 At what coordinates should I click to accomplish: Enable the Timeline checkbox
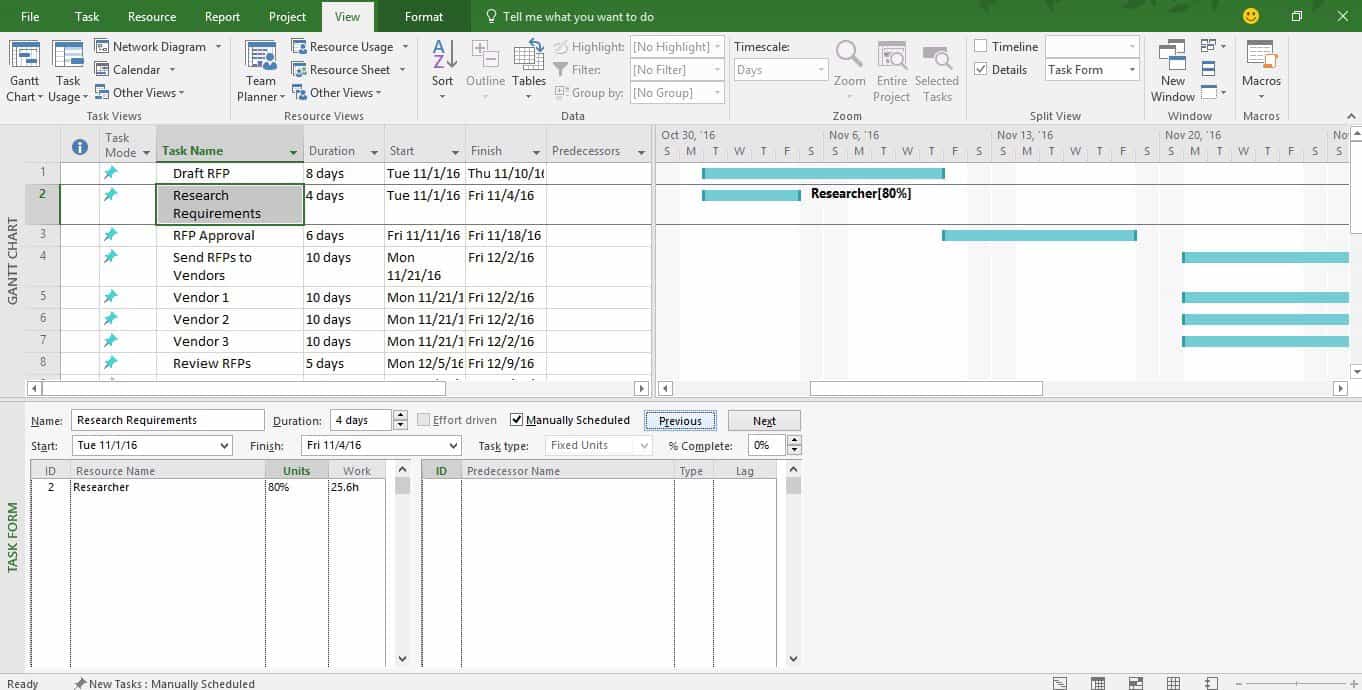(x=981, y=47)
